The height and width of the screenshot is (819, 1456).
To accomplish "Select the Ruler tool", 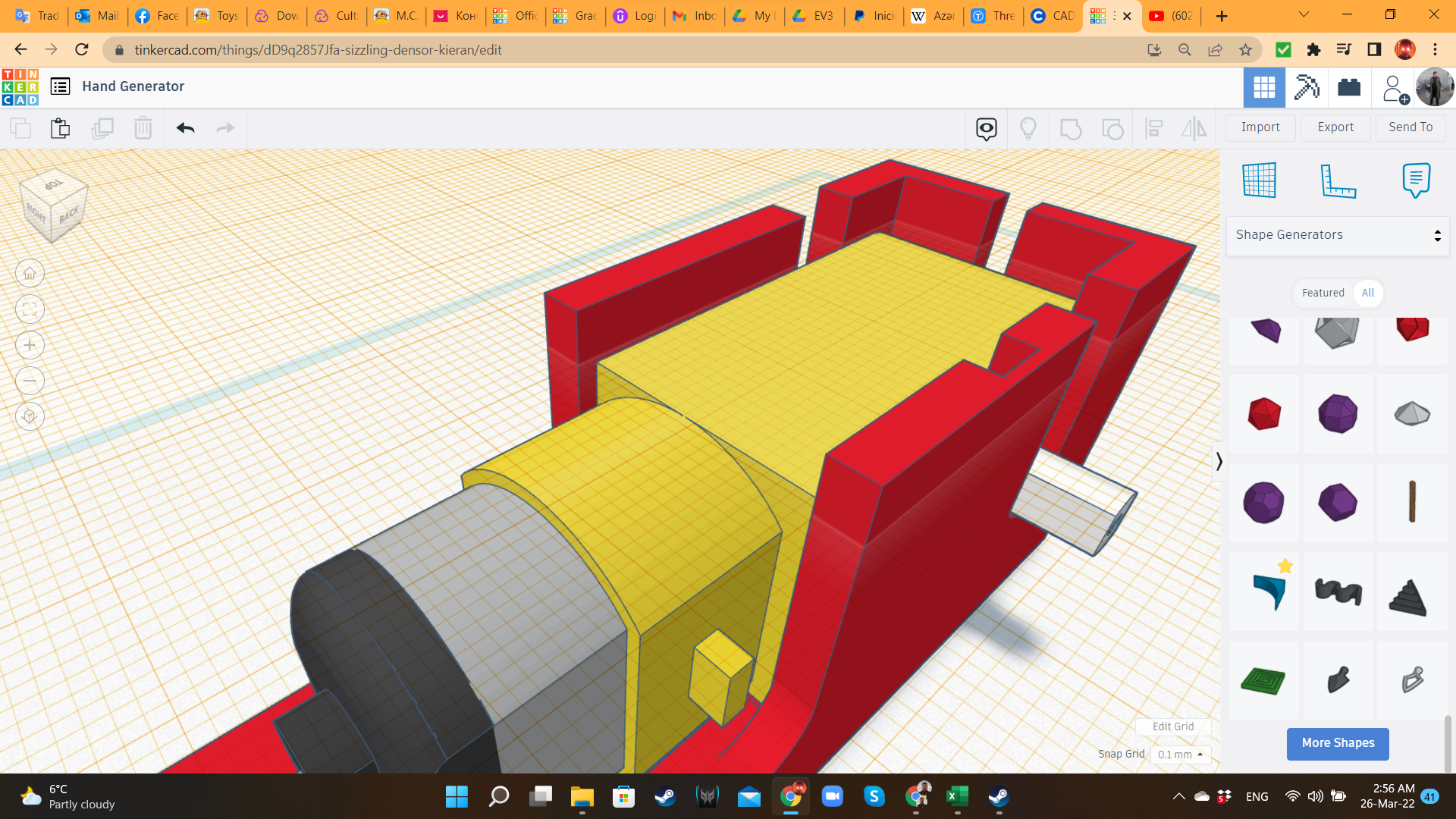I will coord(1337,180).
